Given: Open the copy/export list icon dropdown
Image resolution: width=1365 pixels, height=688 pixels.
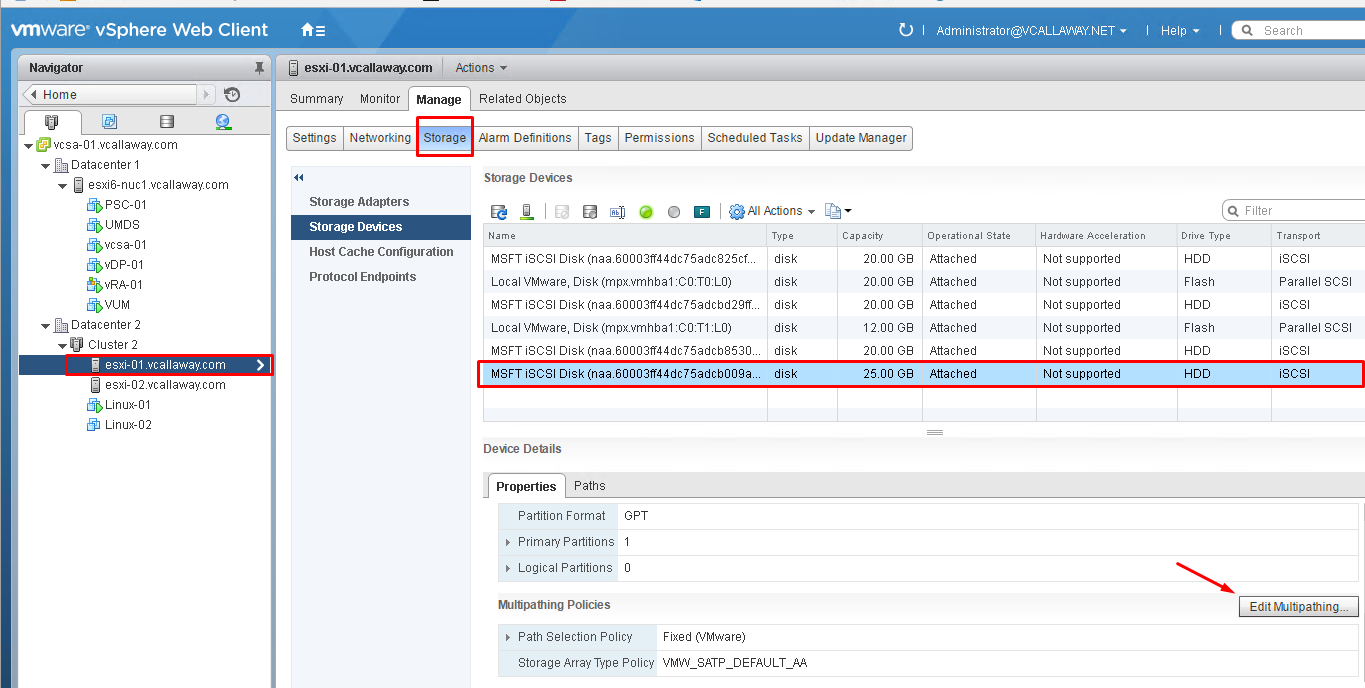Looking at the screenshot, I should [x=838, y=211].
